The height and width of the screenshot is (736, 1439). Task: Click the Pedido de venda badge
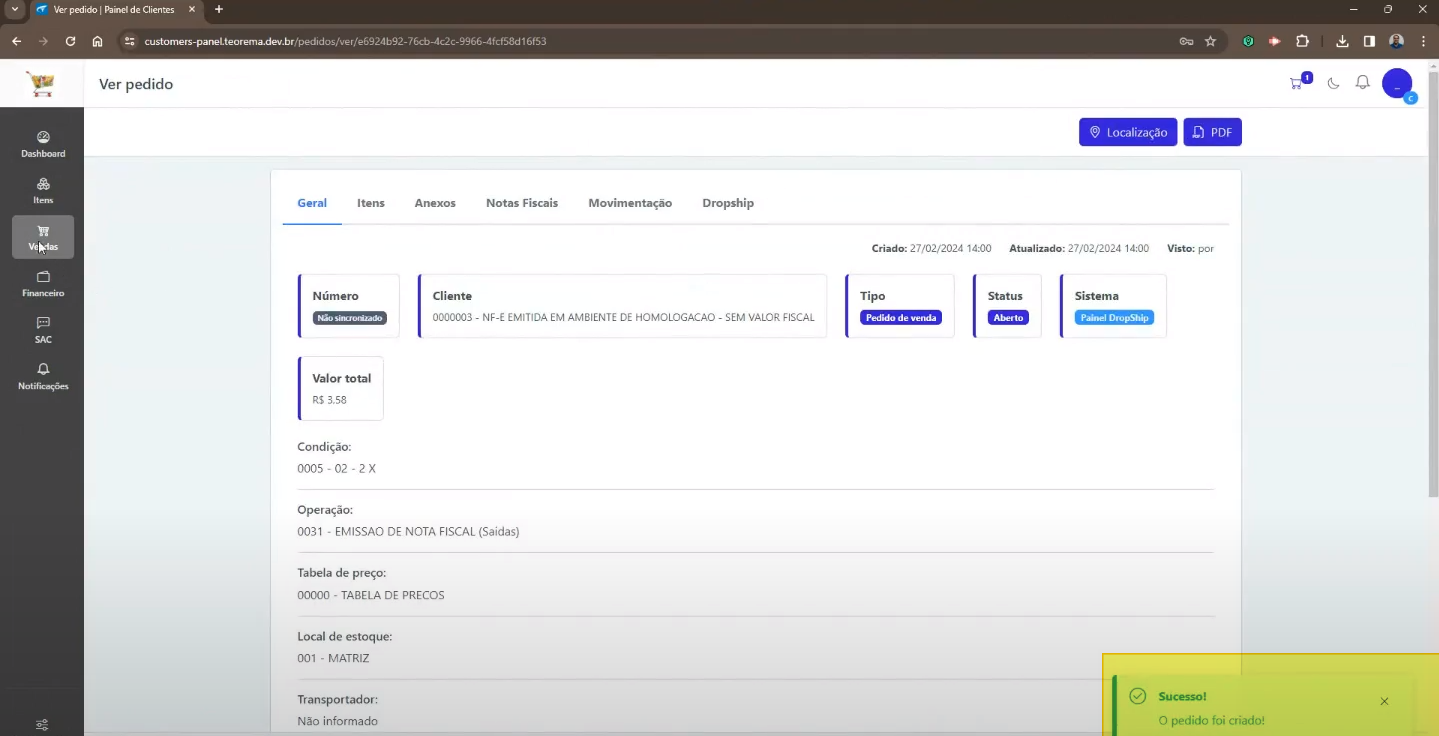click(x=901, y=318)
